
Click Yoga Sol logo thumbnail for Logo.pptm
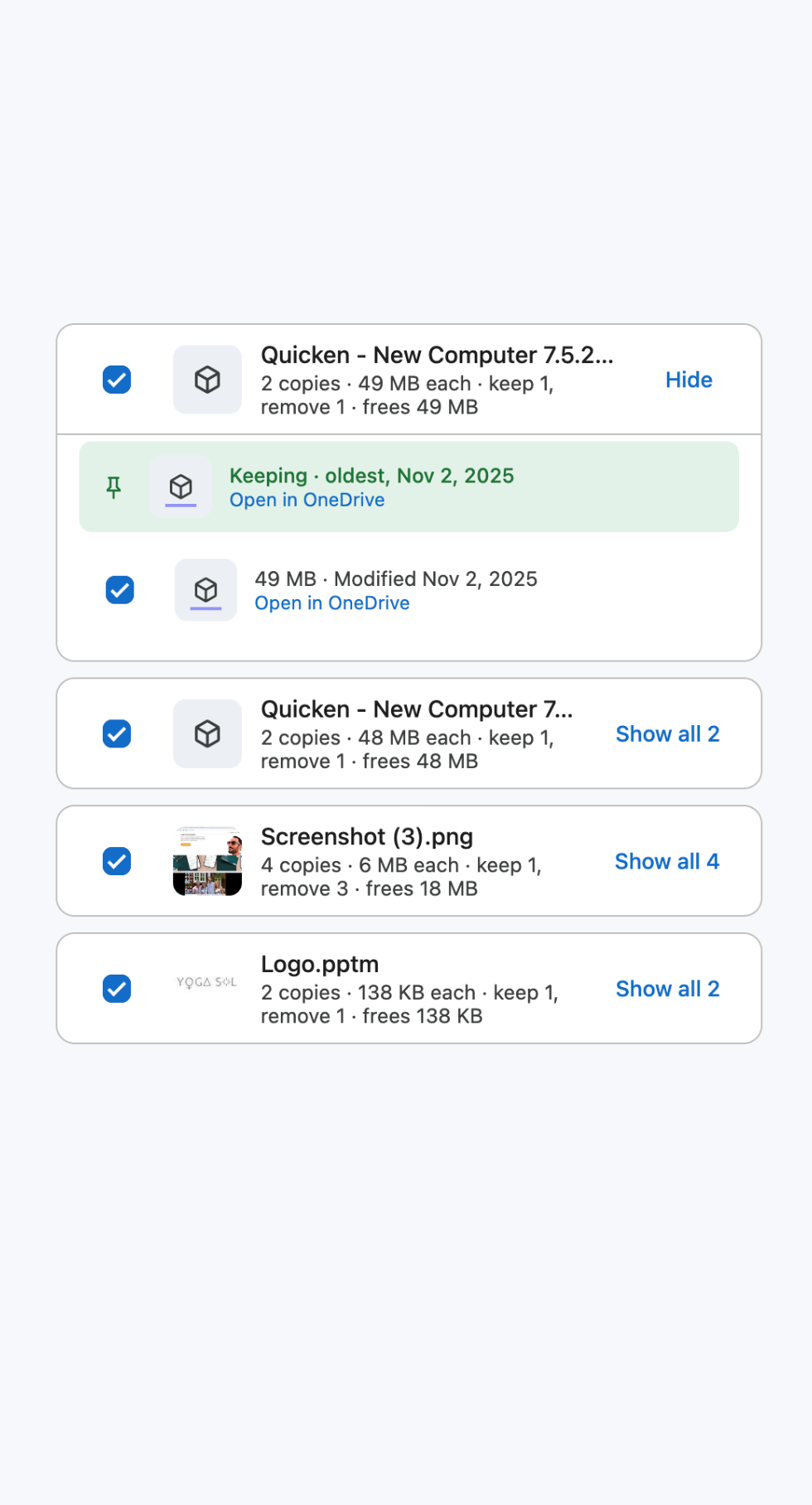207,982
